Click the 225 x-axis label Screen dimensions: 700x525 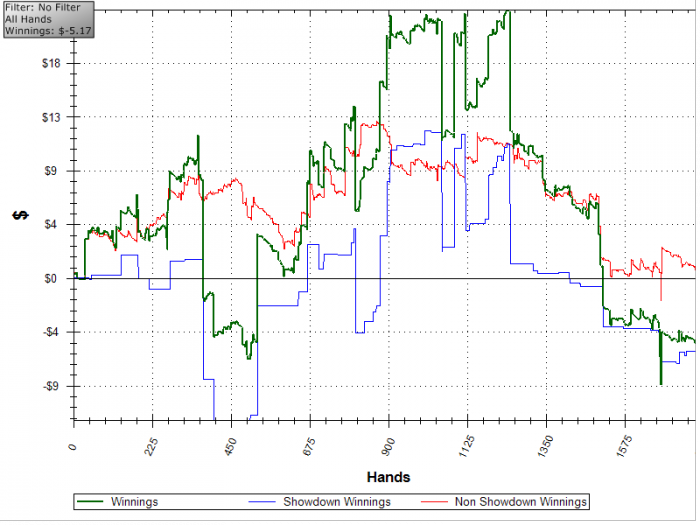(151, 448)
